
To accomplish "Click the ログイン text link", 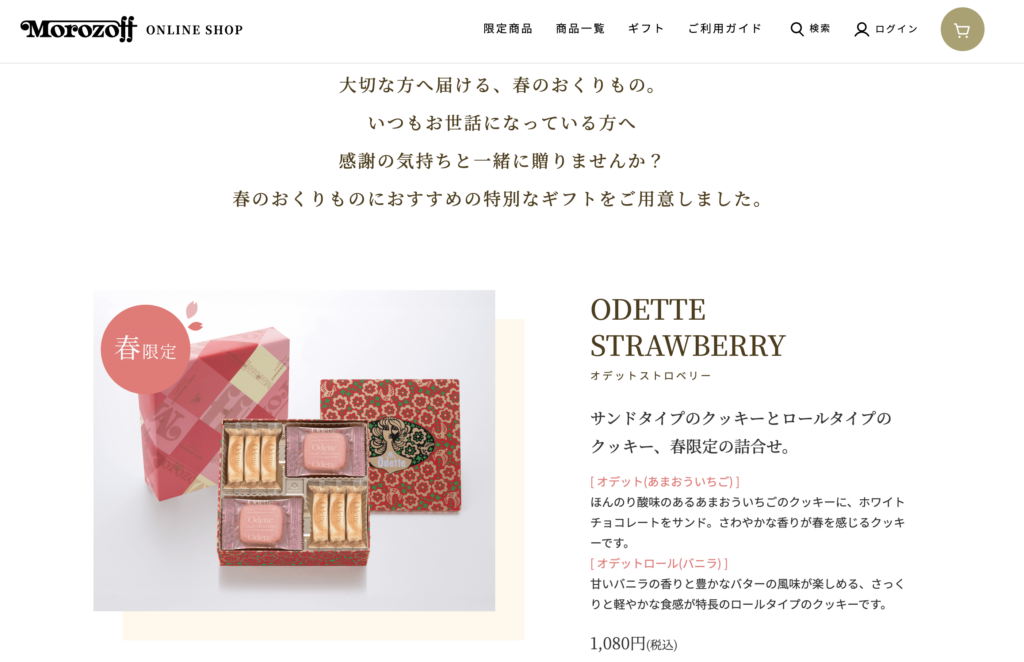I will pyautogui.click(x=896, y=29).
